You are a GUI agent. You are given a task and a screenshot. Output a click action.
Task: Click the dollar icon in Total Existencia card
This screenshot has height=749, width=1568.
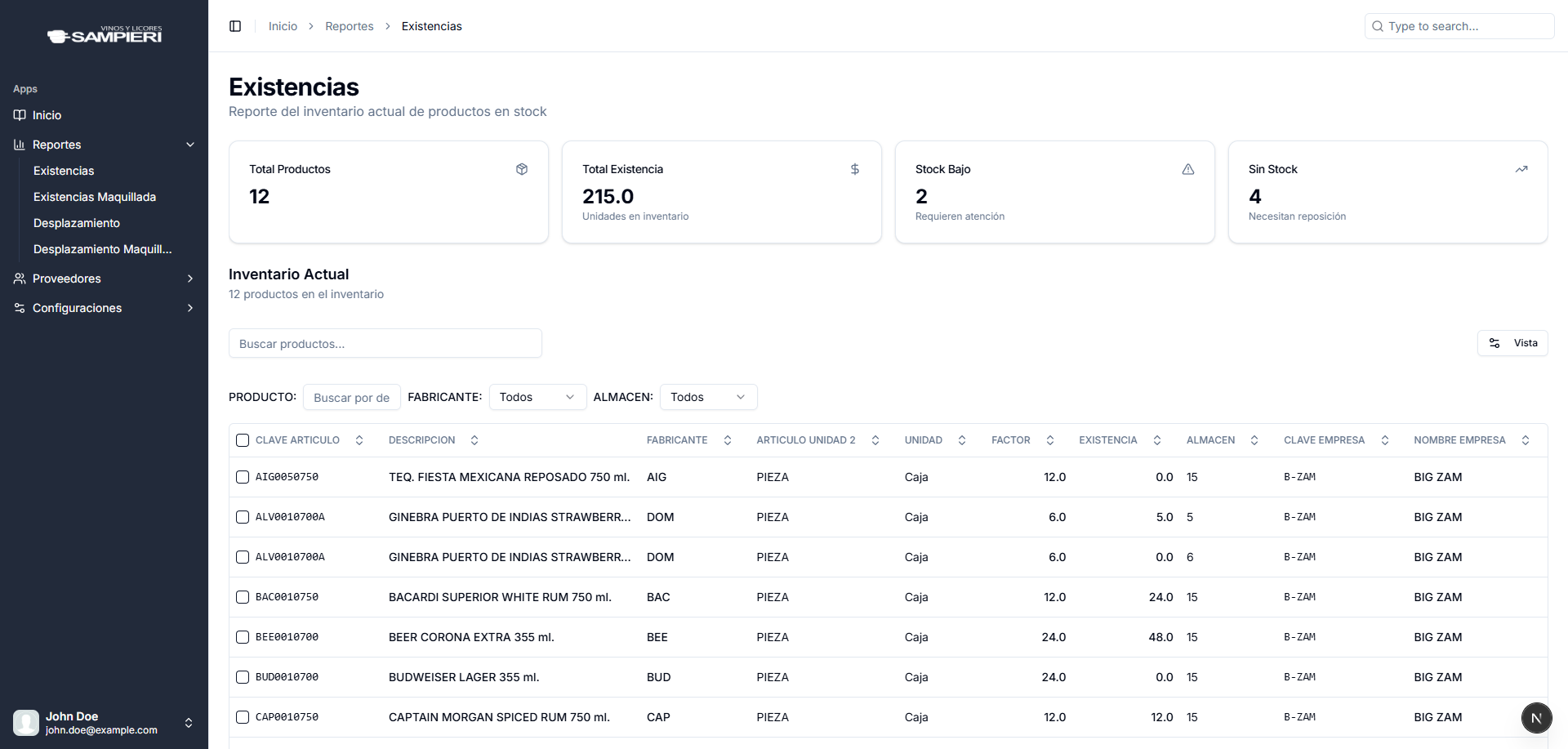pyautogui.click(x=855, y=169)
